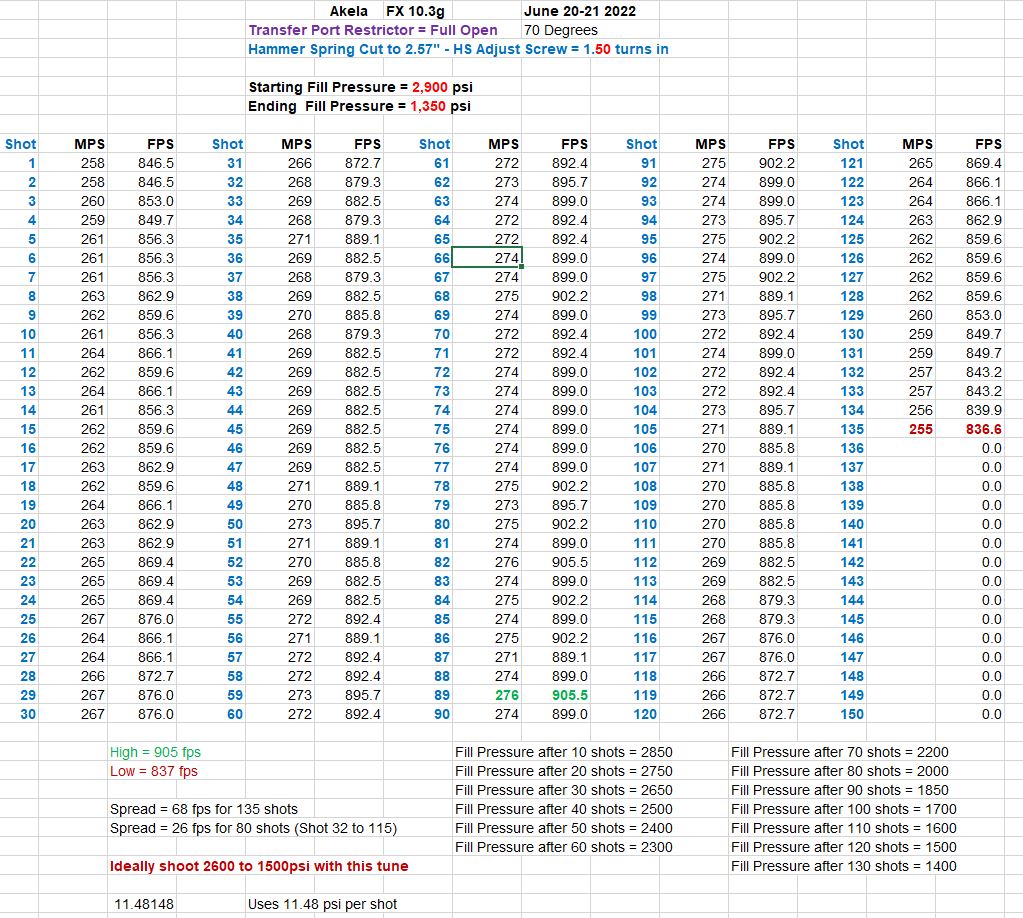The width and height of the screenshot is (1023, 918).
Task: Select the red 255 MPS value for shot 135
Action: pyautogui.click(x=921, y=429)
